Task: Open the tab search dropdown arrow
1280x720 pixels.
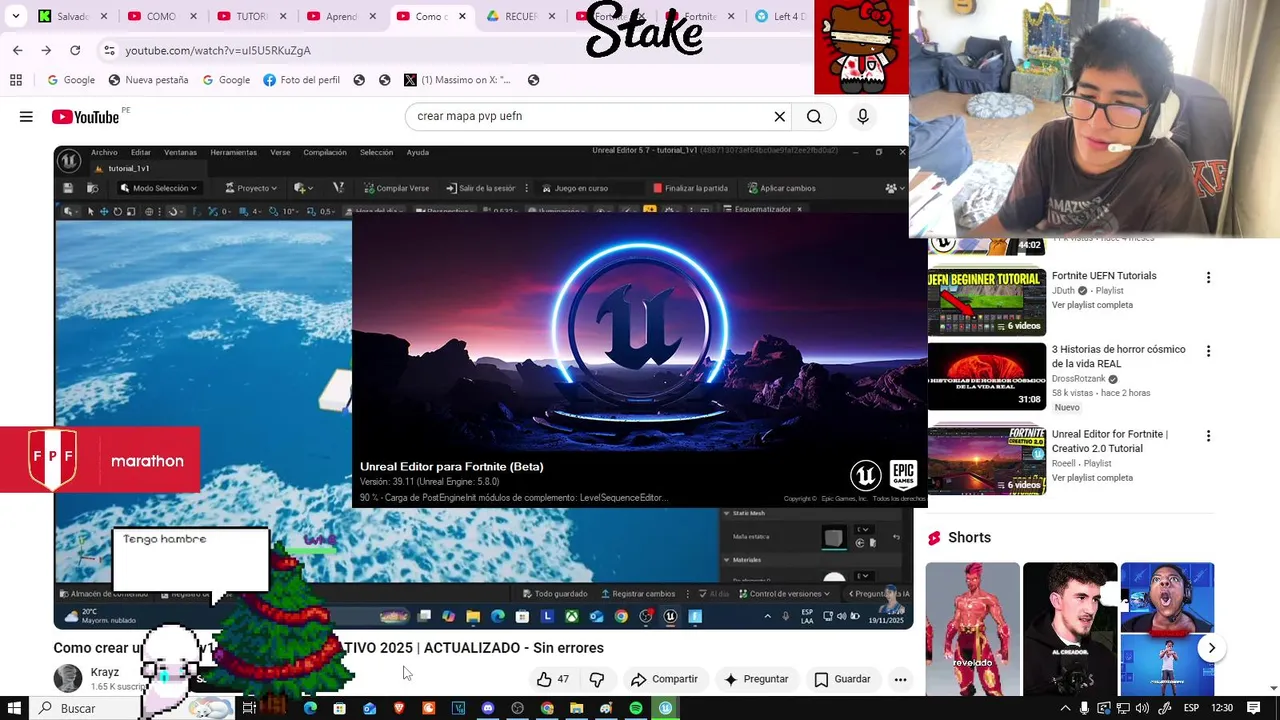Action: coord(15,16)
